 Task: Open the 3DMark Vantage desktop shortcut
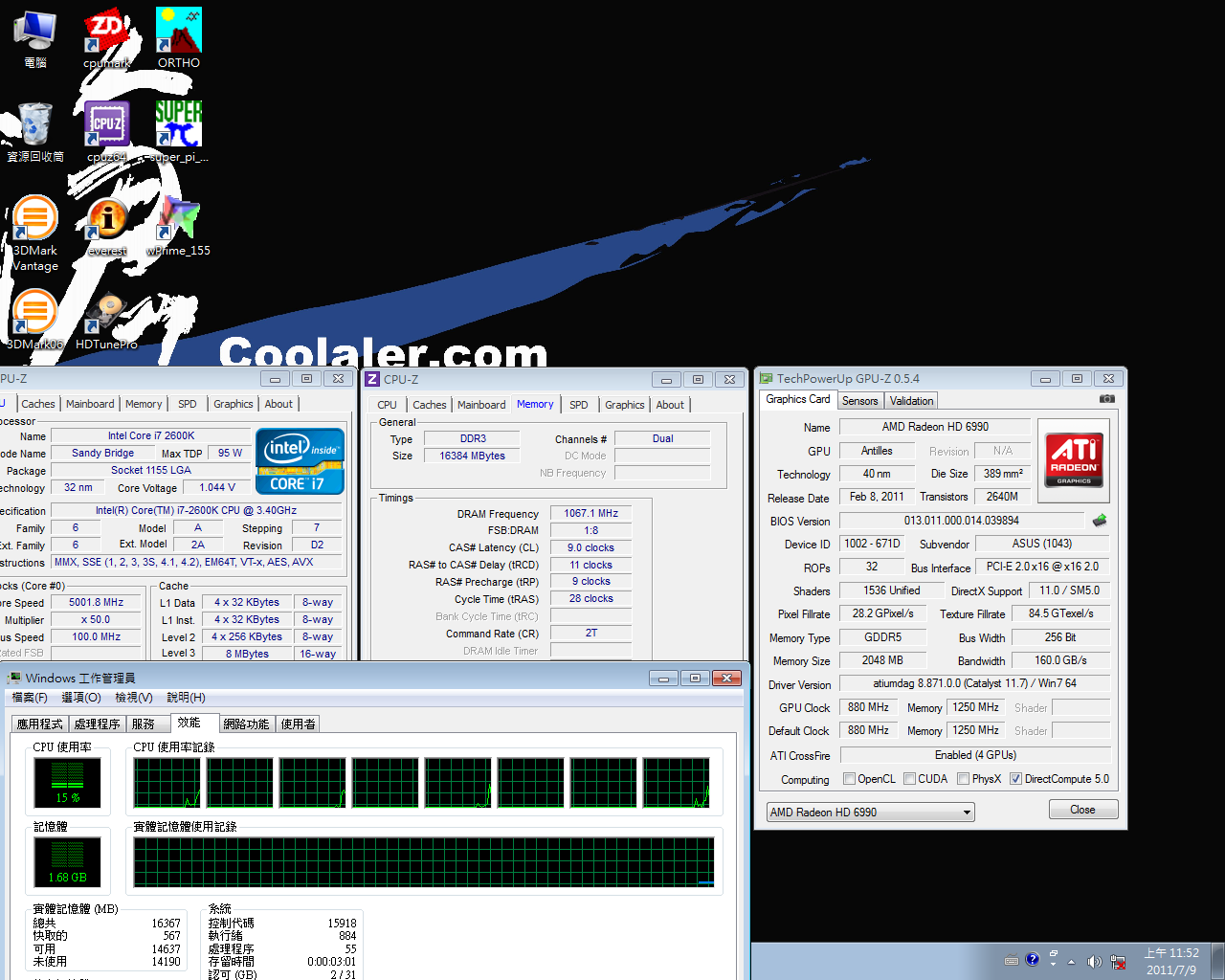click(35, 234)
